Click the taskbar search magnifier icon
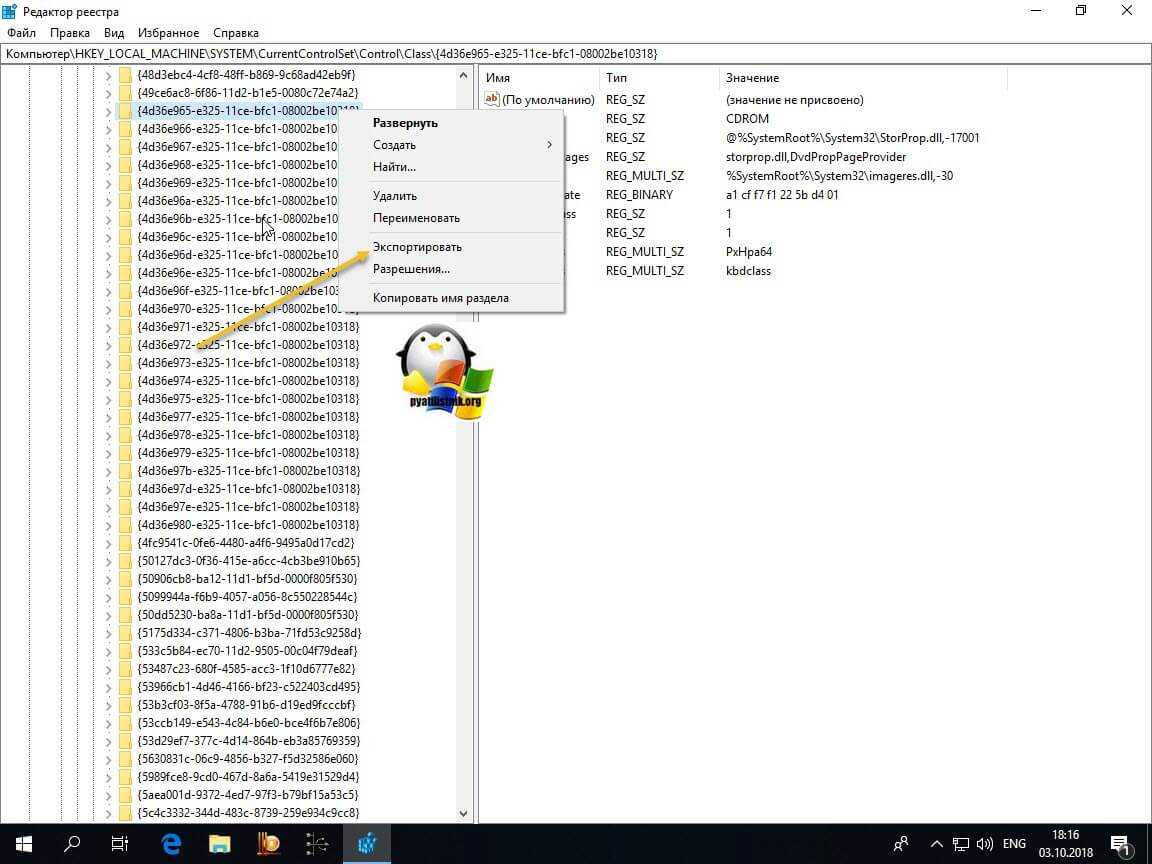Image resolution: width=1152 pixels, height=864 pixels. (72, 842)
